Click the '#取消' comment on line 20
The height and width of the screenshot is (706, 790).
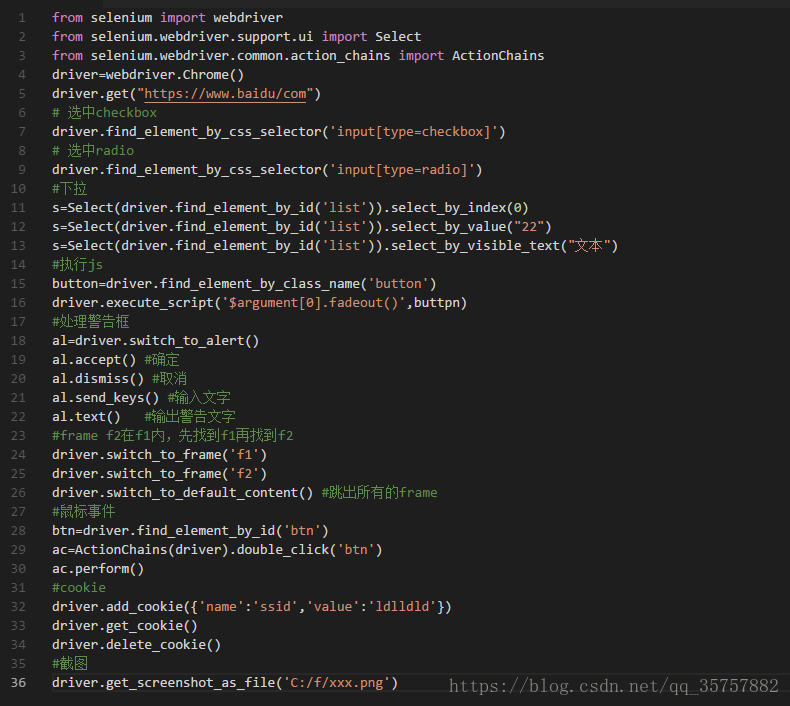coord(169,379)
